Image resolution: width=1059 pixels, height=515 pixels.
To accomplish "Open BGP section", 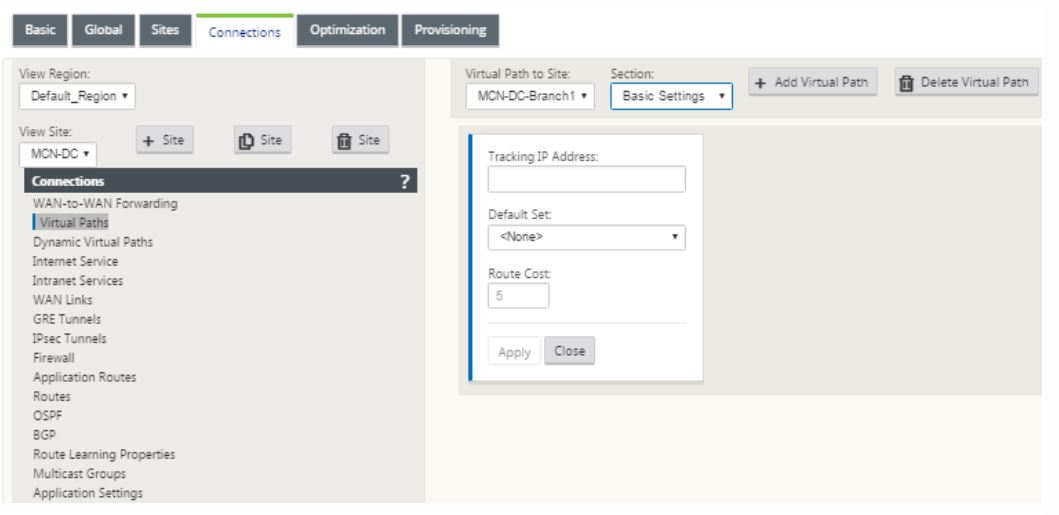I will pos(45,435).
